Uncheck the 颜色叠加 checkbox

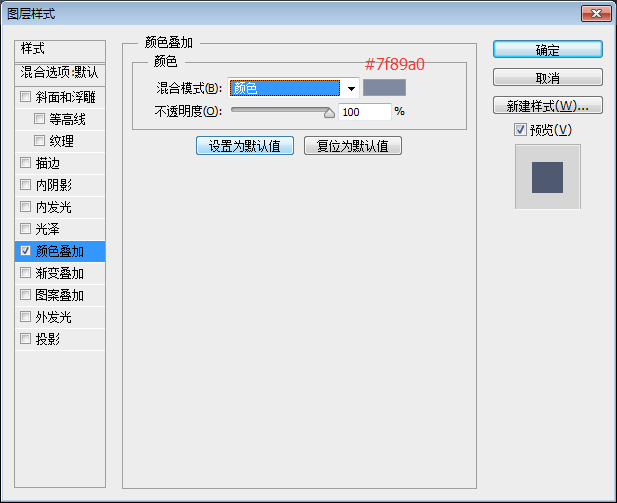(x=26, y=251)
